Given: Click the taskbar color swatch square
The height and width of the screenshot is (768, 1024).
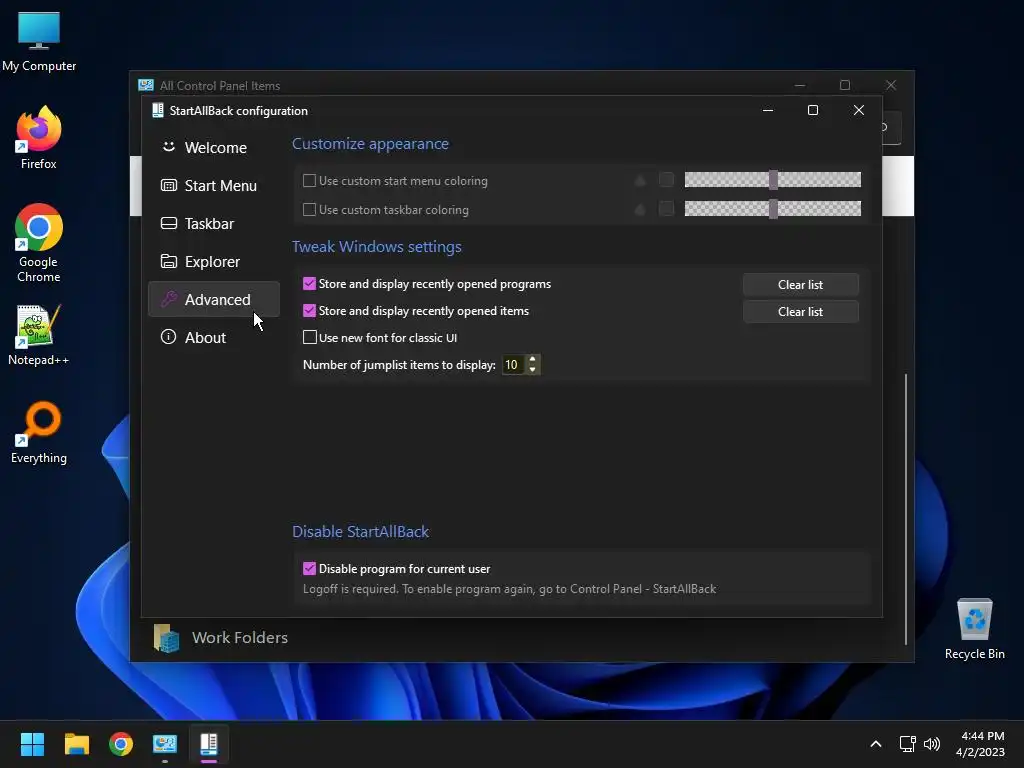Looking at the screenshot, I should click(666, 208).
